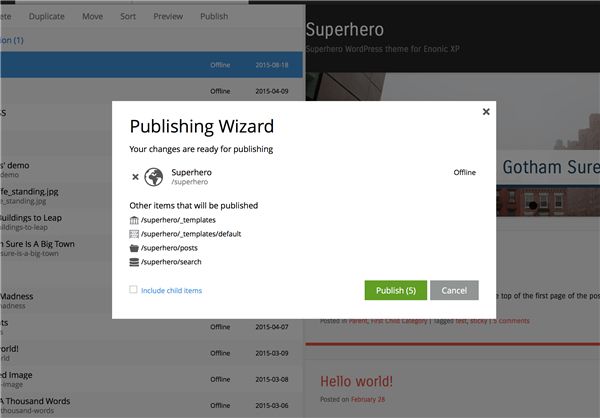Close the Publishing Wizard dialog
The width and height of the screenshot is (600, 418).
coord(486,112)
